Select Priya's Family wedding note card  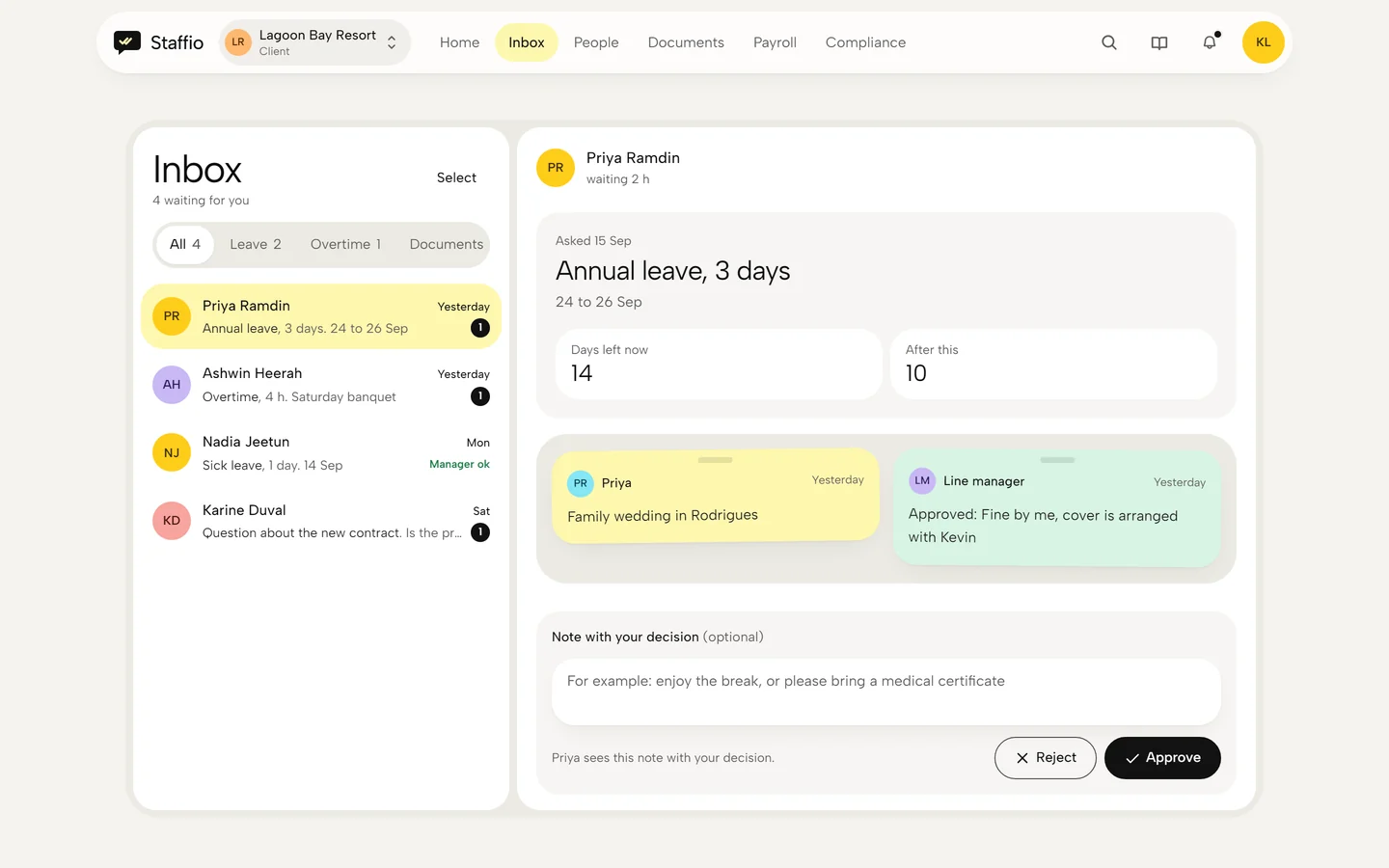(716, 496)
